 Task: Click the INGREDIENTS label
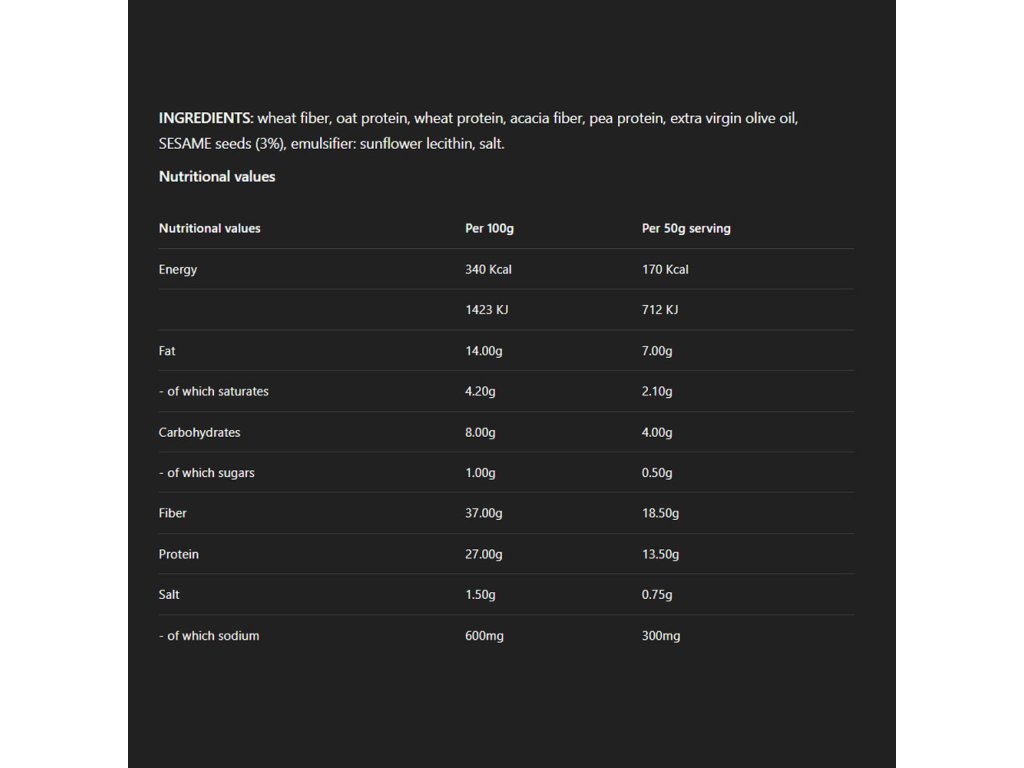(x=206, y=118)
